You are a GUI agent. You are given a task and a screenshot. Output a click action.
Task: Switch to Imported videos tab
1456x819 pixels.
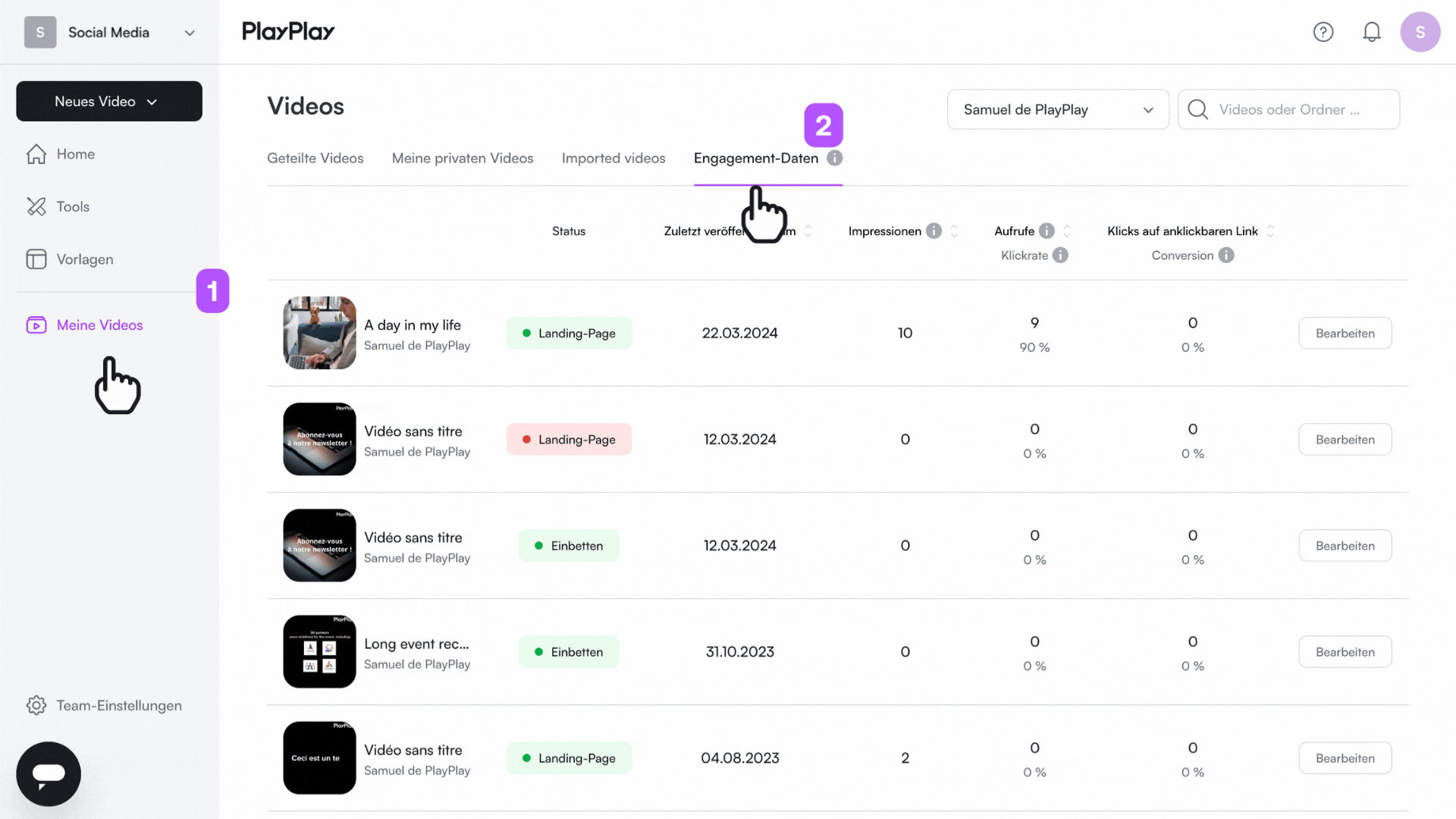click(613, 158)
